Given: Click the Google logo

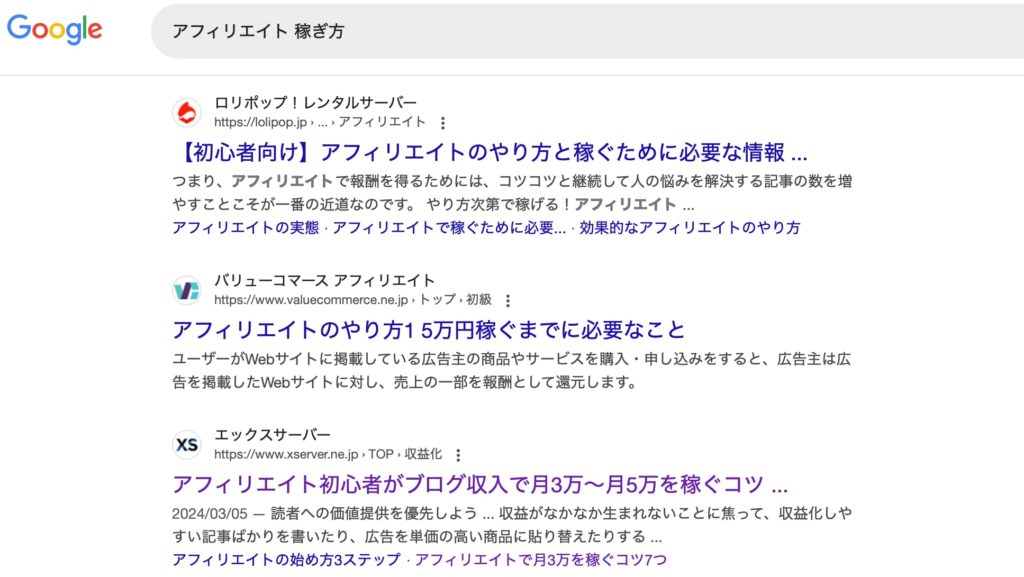Looking at the screenshot, I should pyautogui.click(x=55, y=29).
